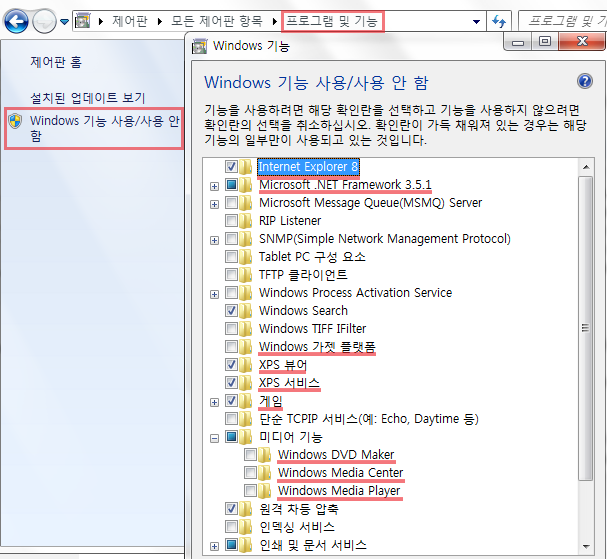The image size is (607, 559).
Task: Click folder icon next to Windows Media Player
Action: [x=264, y=490]
